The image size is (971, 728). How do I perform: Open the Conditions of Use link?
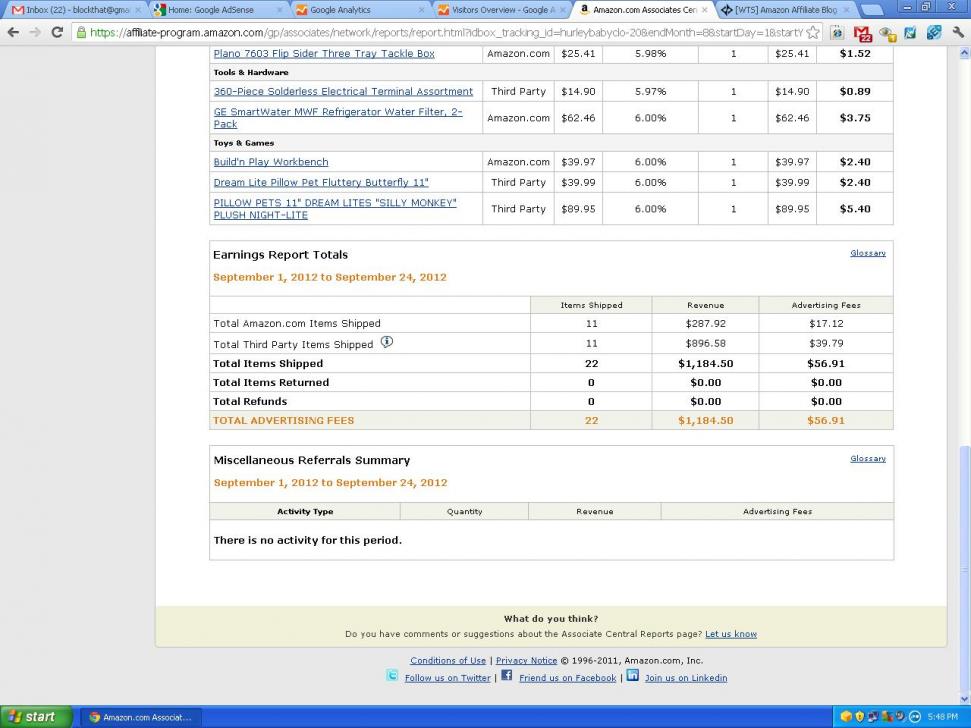point(448,661)
